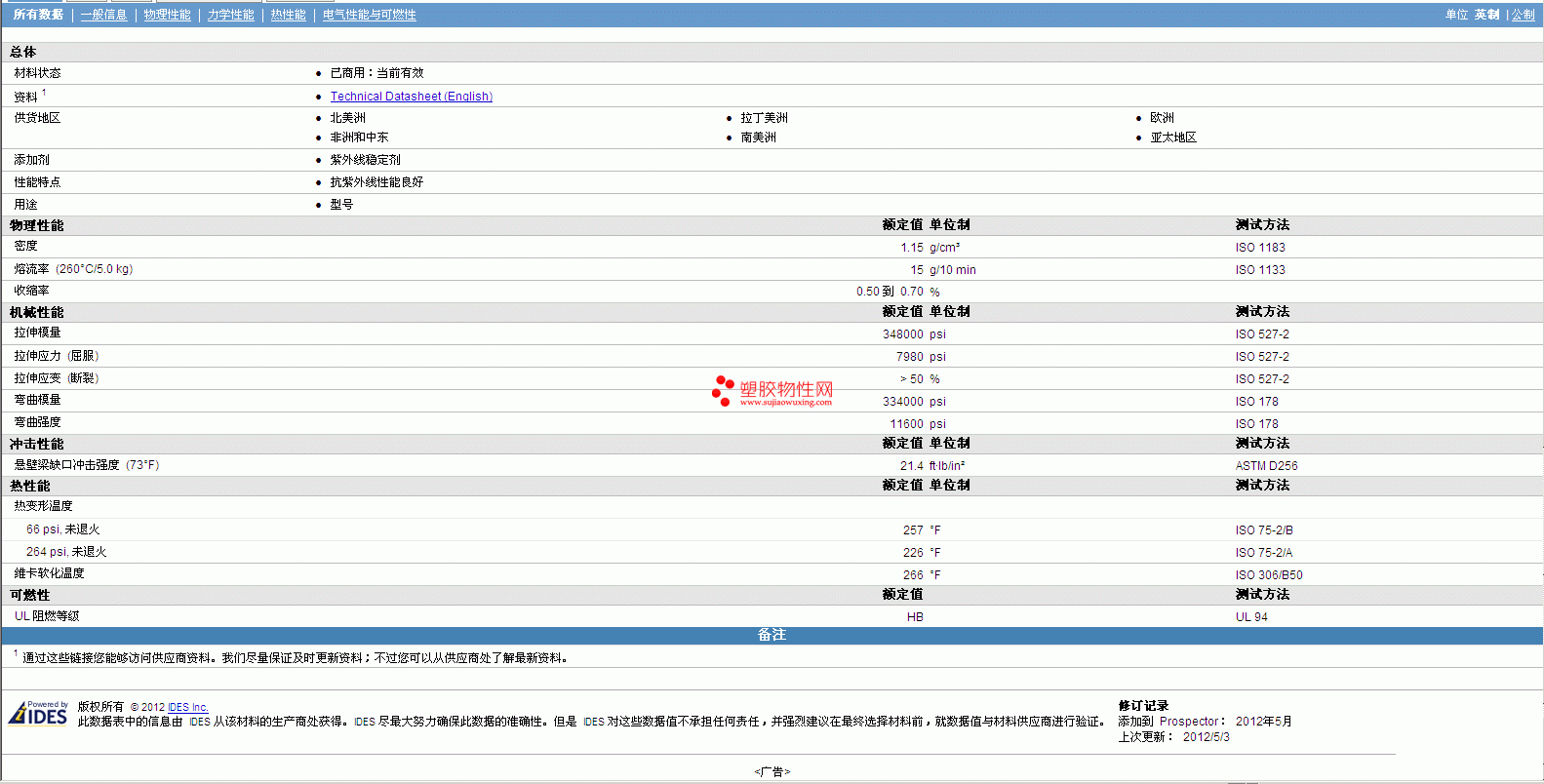Click the Powered by IDES logo

point(38,713)
